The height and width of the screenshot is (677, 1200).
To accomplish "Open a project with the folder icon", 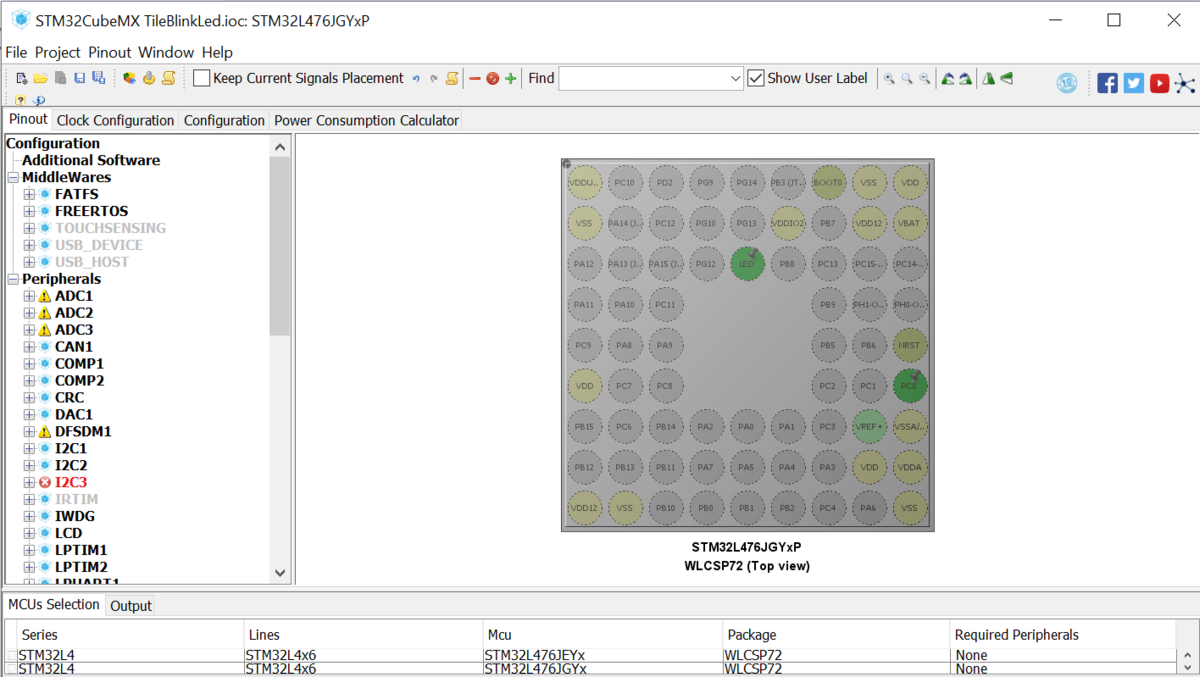I will pos(41,78).
